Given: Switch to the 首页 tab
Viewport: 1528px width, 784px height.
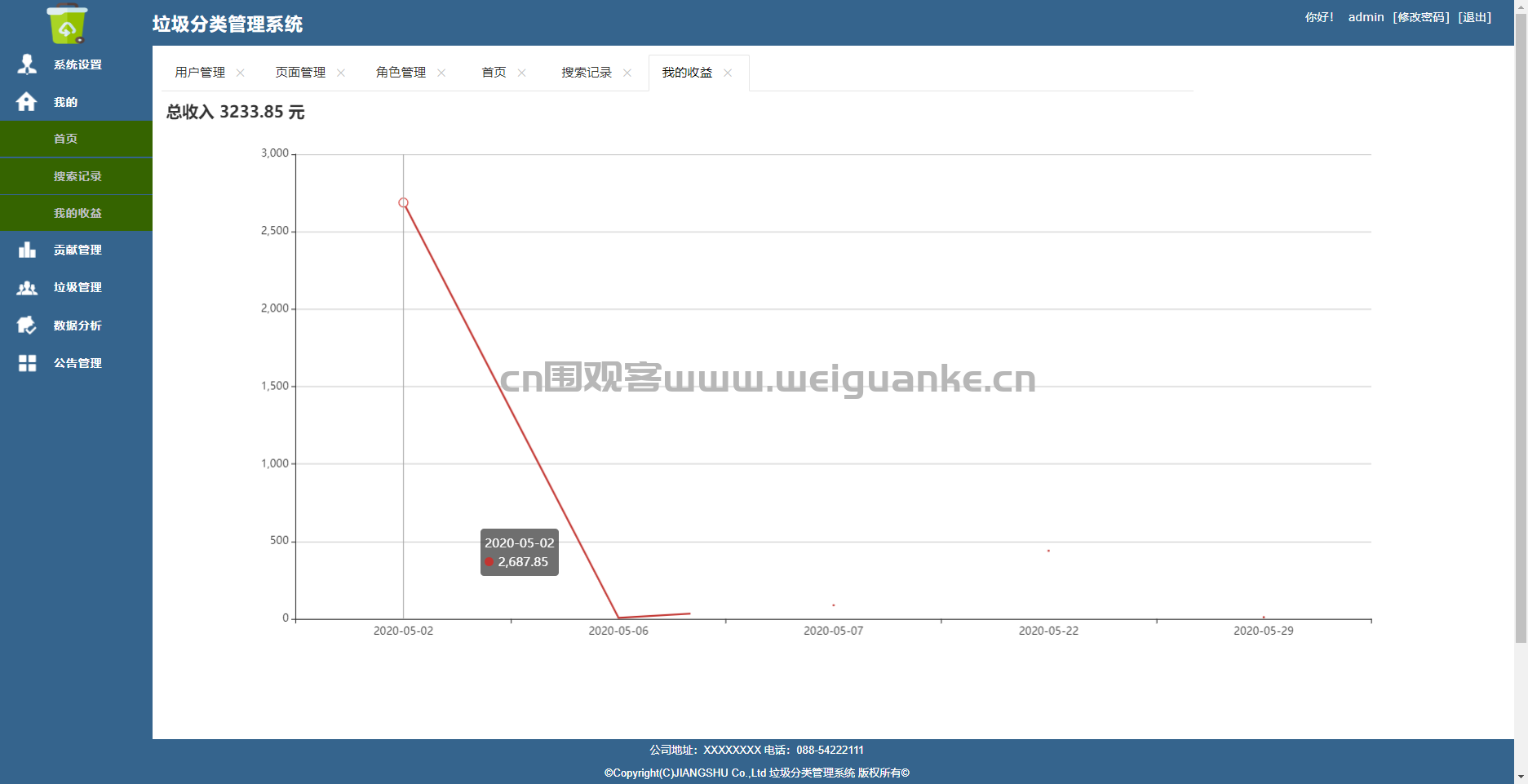Looking at the screenshot, I should (494, 73).
